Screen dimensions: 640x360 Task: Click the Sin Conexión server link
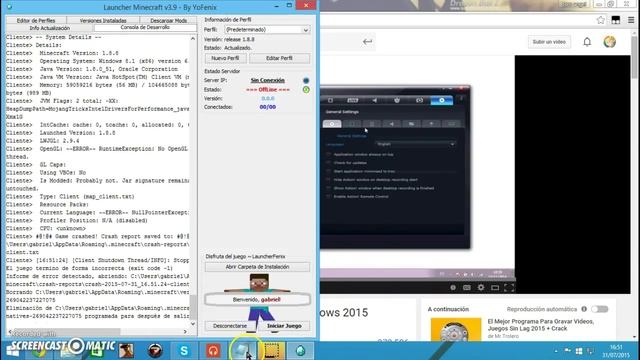[268, 80]
